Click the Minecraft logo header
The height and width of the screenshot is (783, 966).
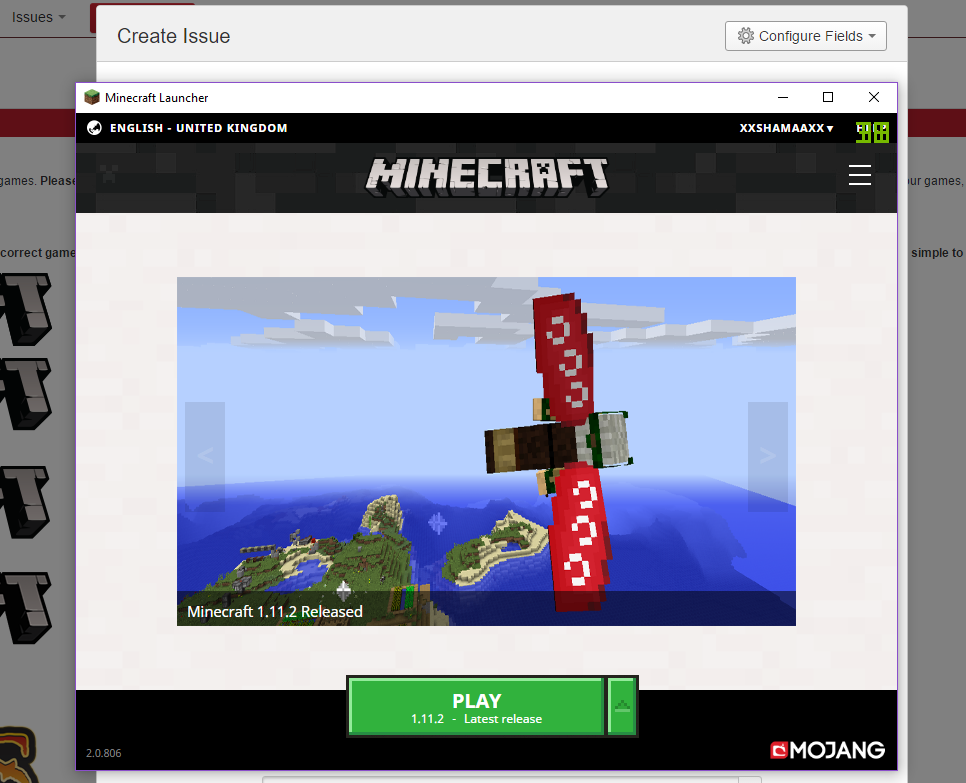487,177
